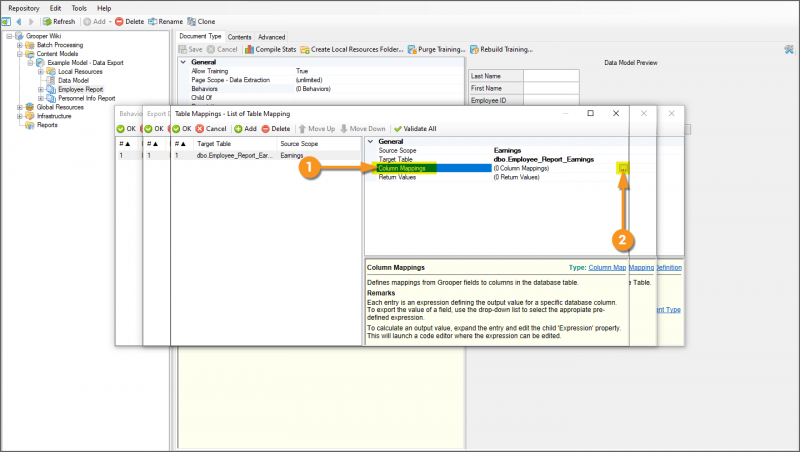Select Data Model in the tree
Screen dimensions: 800x452
(73, 80)
